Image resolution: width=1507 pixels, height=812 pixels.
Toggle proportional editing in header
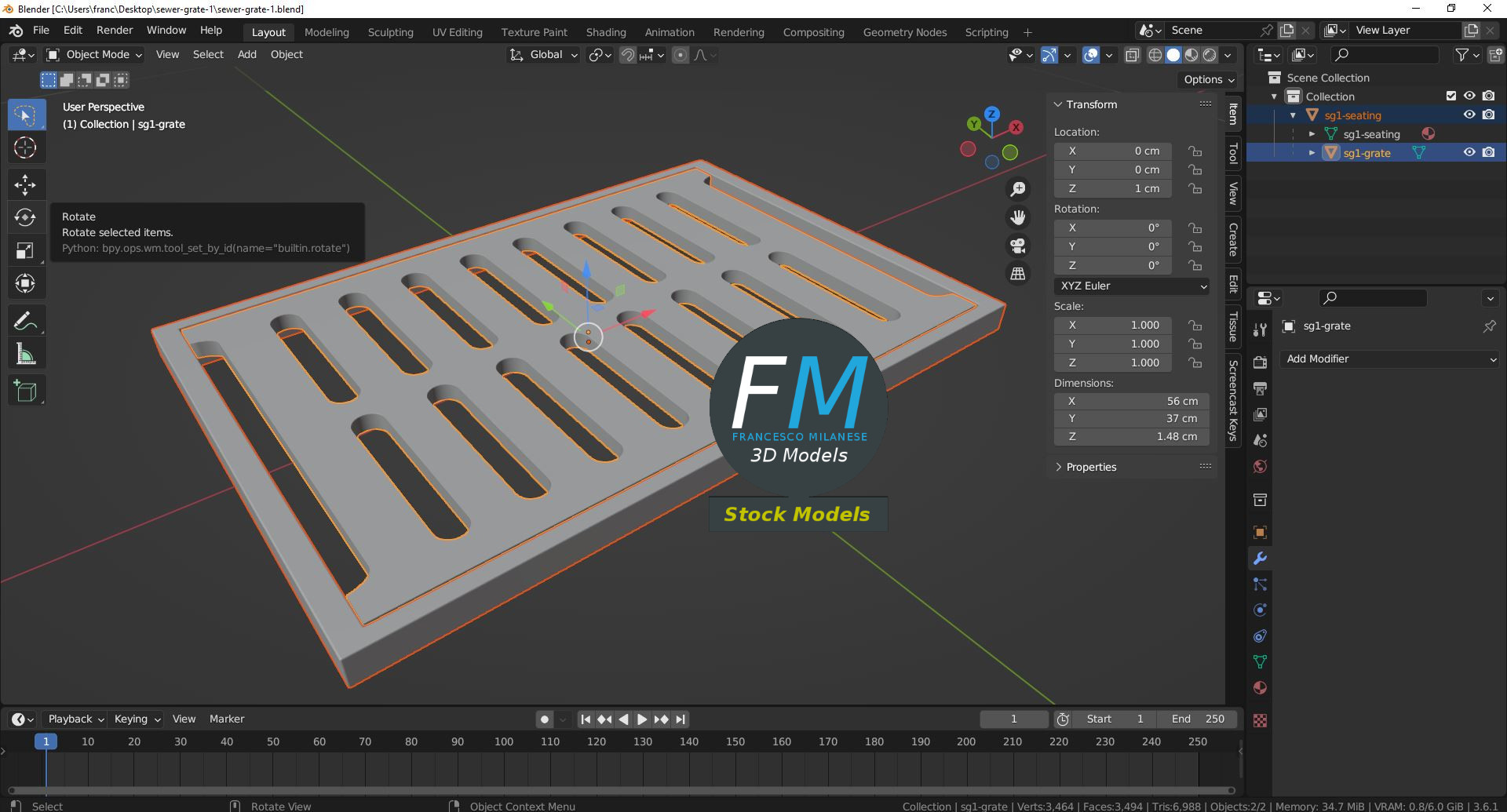click(x=681, y=55)
